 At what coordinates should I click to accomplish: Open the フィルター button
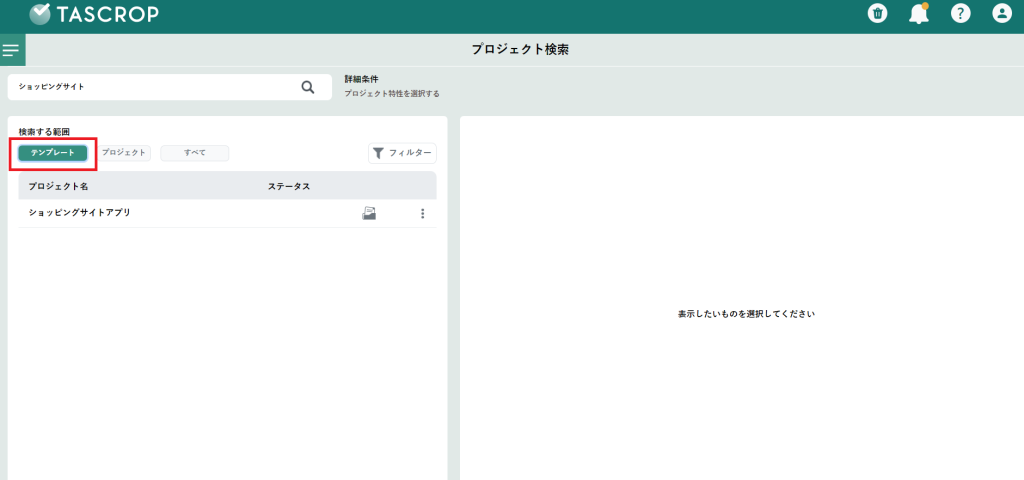click(x=402, y=153)
